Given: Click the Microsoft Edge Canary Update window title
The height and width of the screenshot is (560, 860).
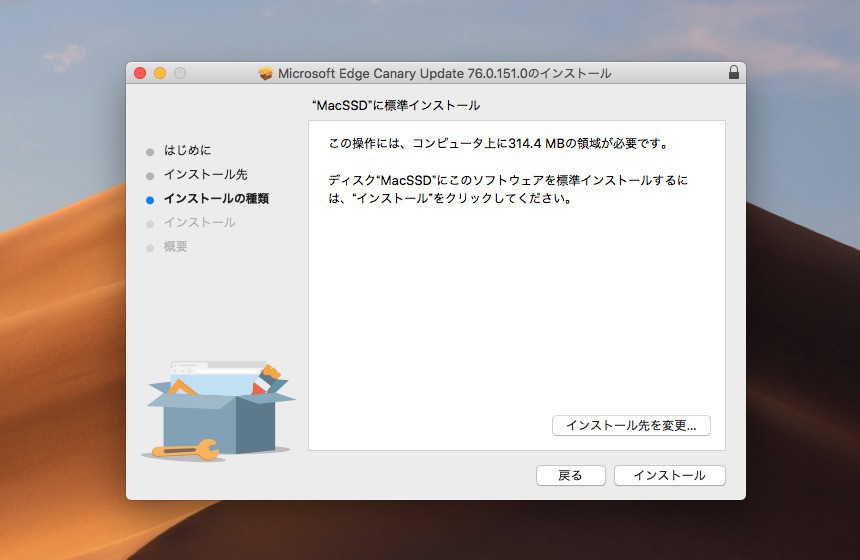Looking at the screenshot, I should click(x=444, y=73).
